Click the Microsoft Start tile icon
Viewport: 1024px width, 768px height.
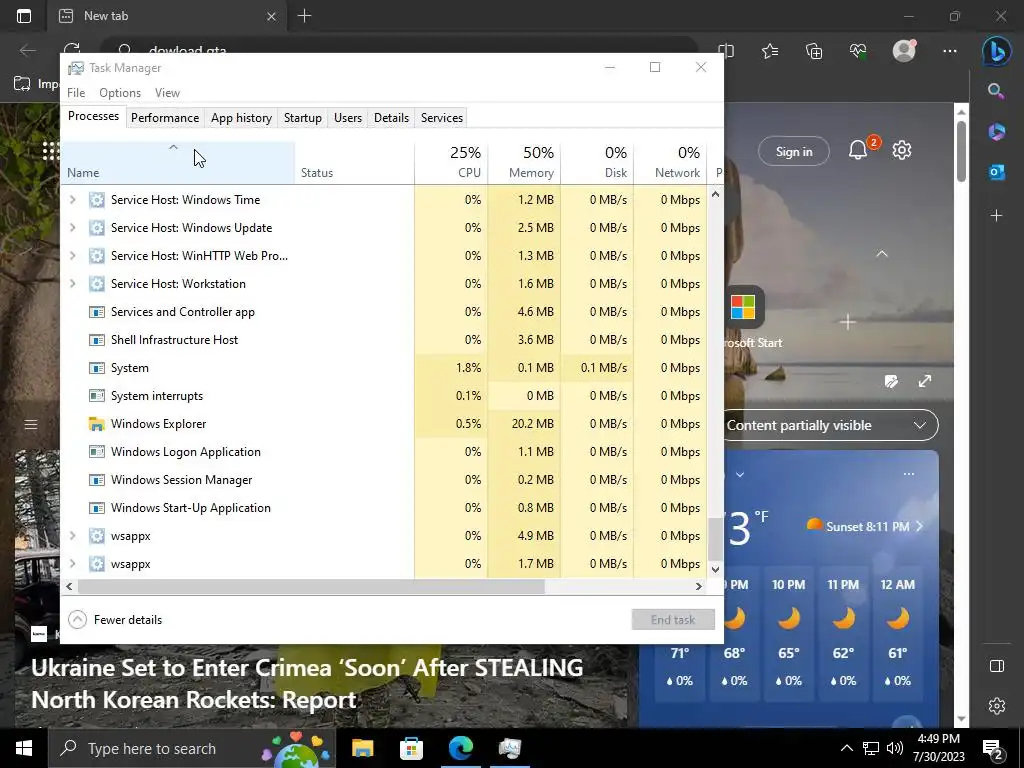[743, 307]
